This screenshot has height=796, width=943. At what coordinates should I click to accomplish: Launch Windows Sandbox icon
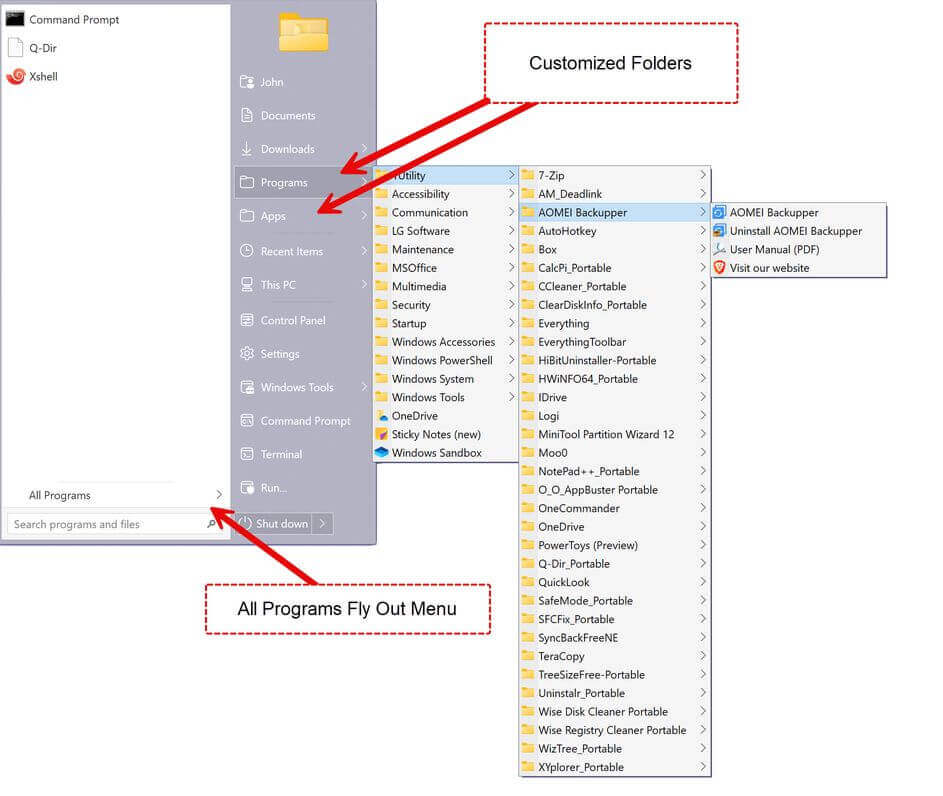382,452
